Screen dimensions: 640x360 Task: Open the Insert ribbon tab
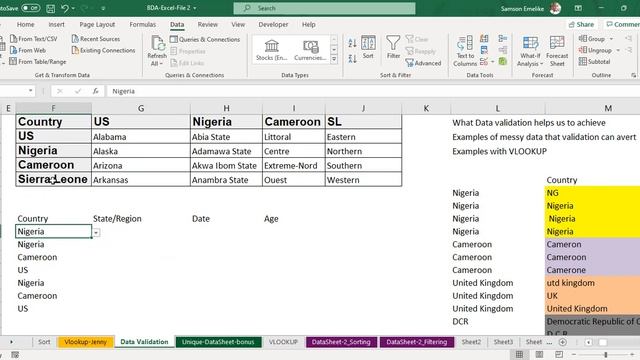coord(56,24)
